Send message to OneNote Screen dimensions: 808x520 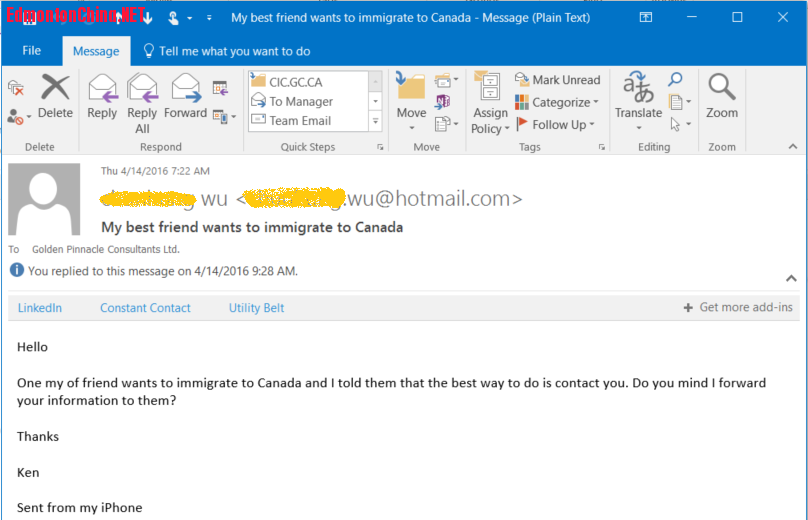443,101
